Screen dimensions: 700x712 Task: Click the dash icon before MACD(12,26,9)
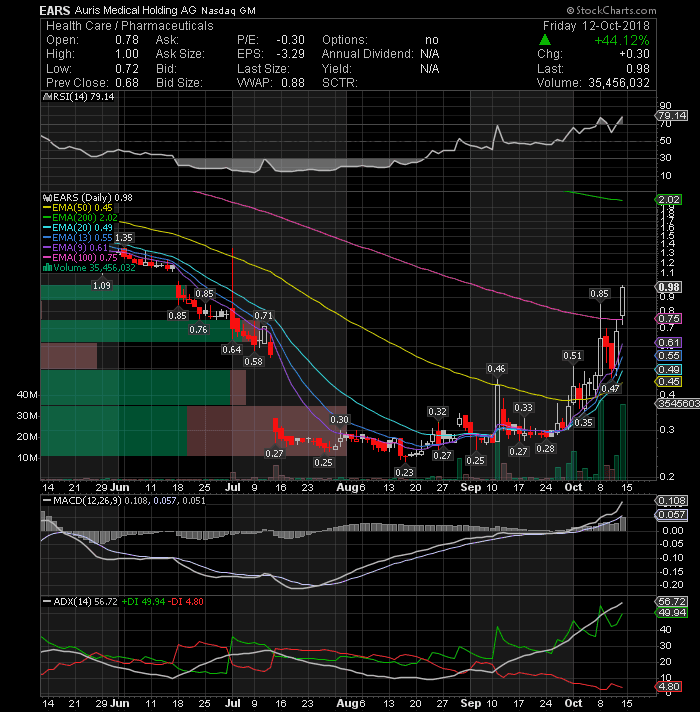tap(47, 500)
